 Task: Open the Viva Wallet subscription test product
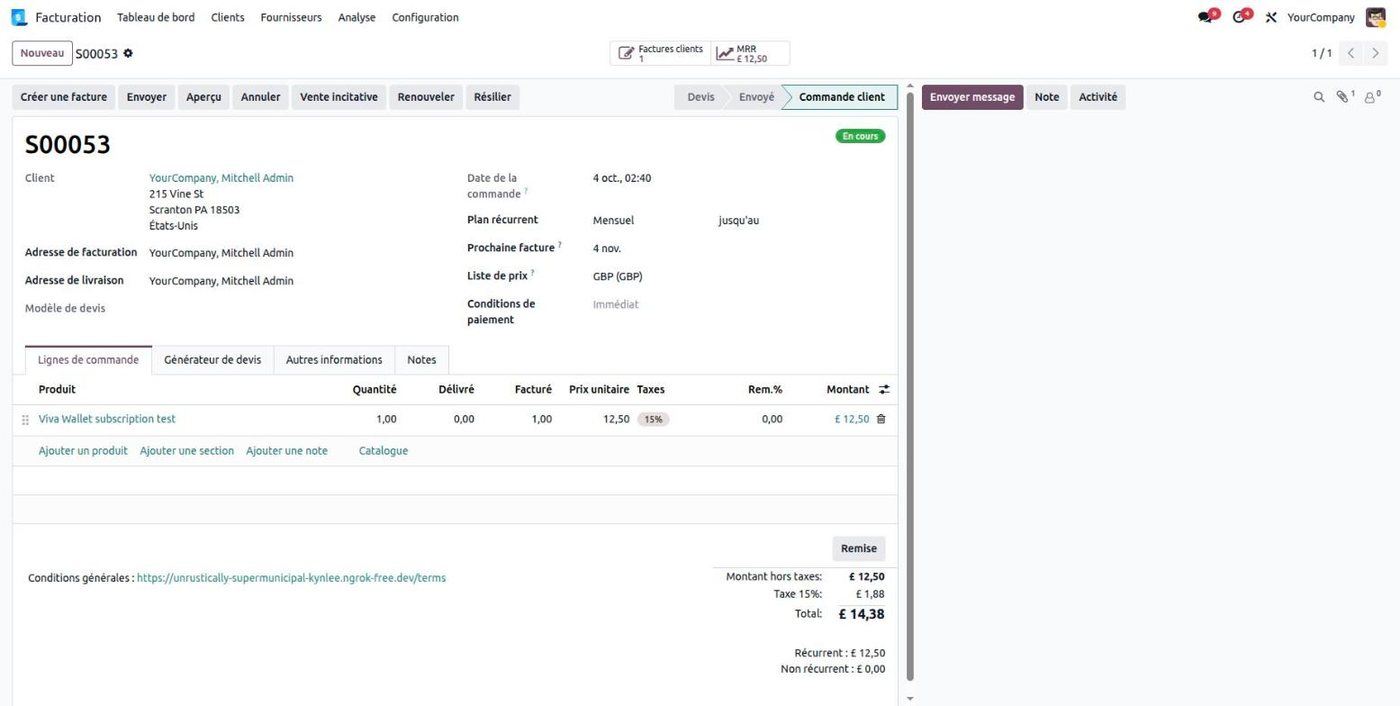coord(107,419)
